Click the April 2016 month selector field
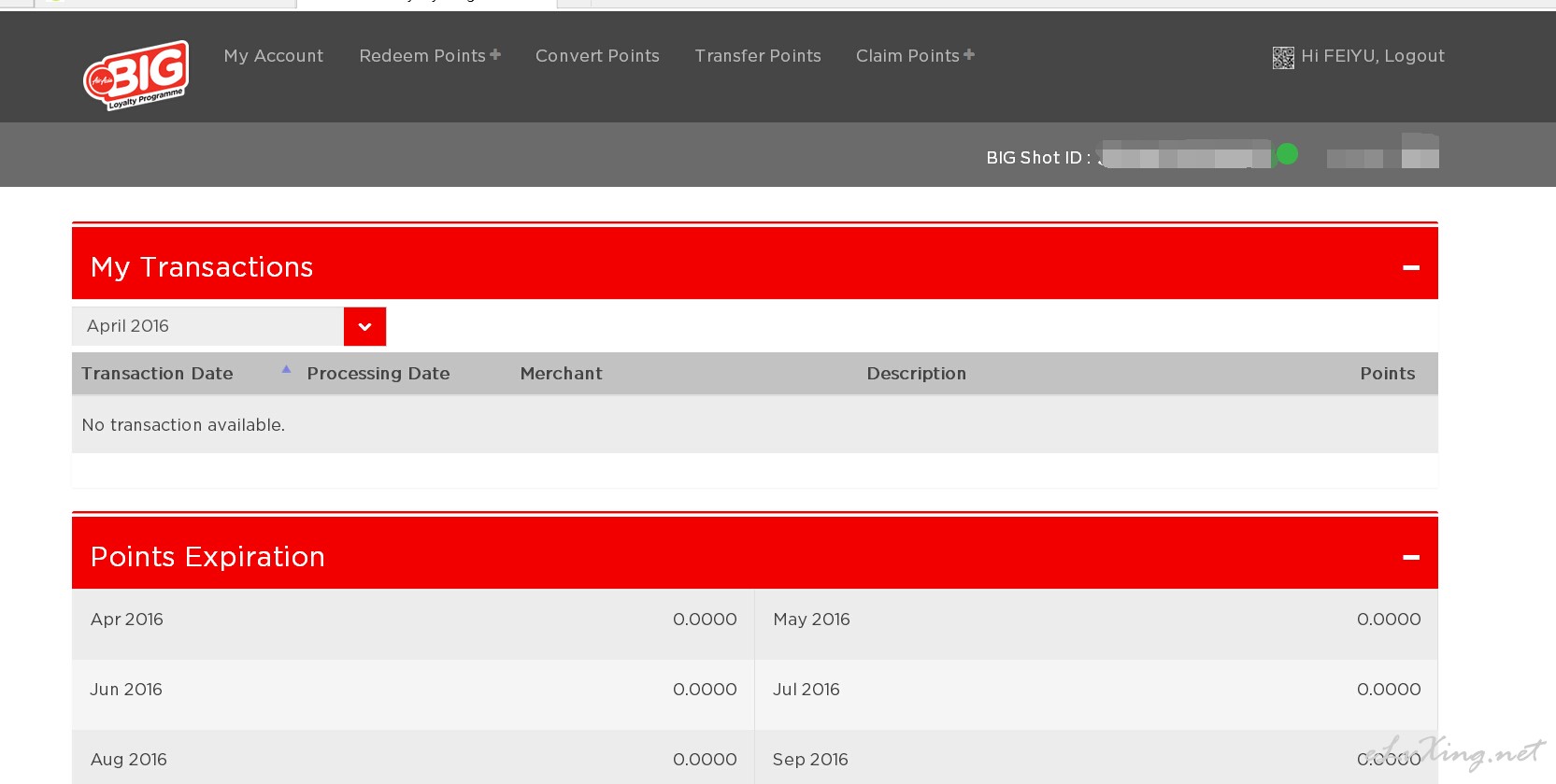The image size is (1556, 784). 207,326
